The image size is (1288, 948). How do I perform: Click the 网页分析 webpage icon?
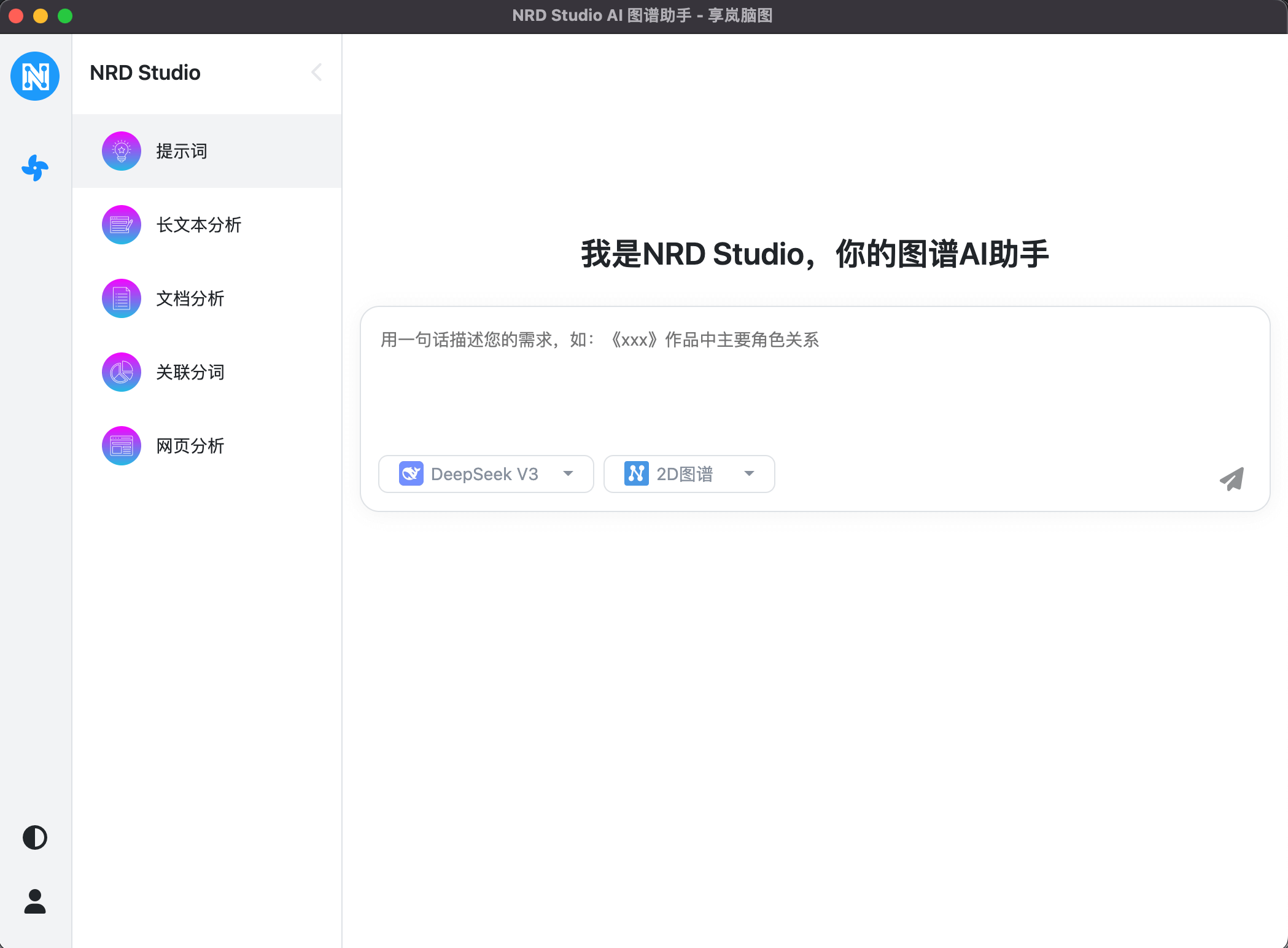(x=122, y=446)
